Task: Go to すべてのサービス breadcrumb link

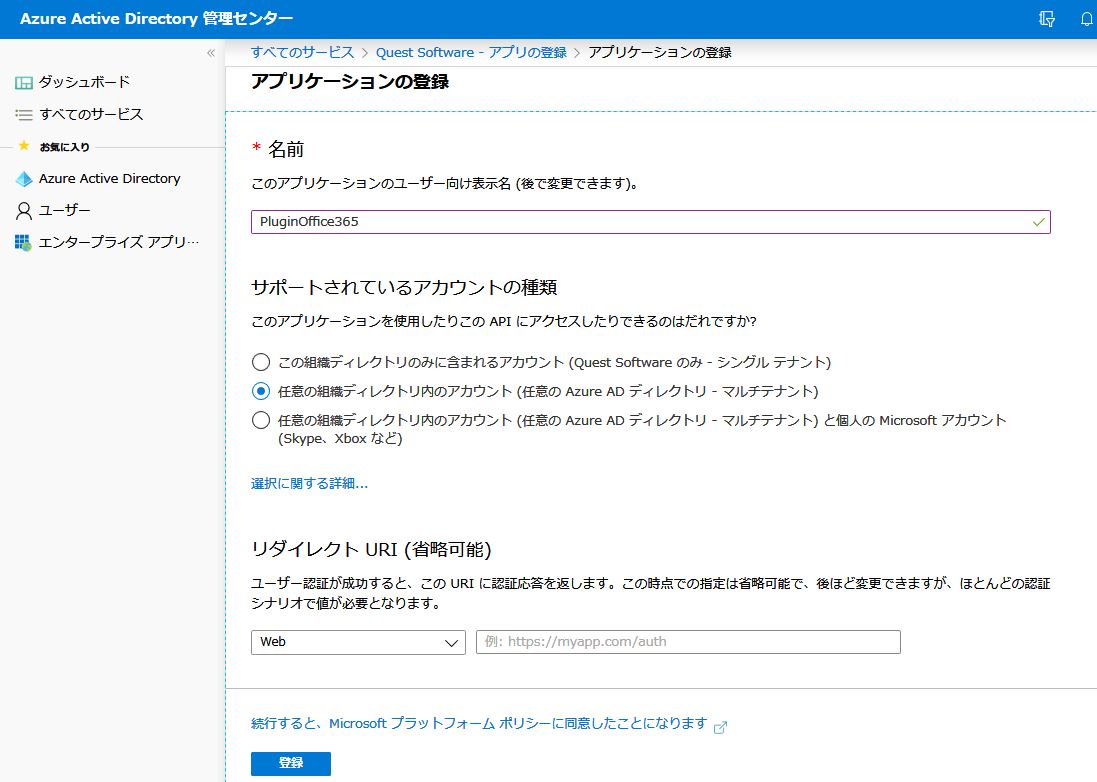Action: [303, 52]
